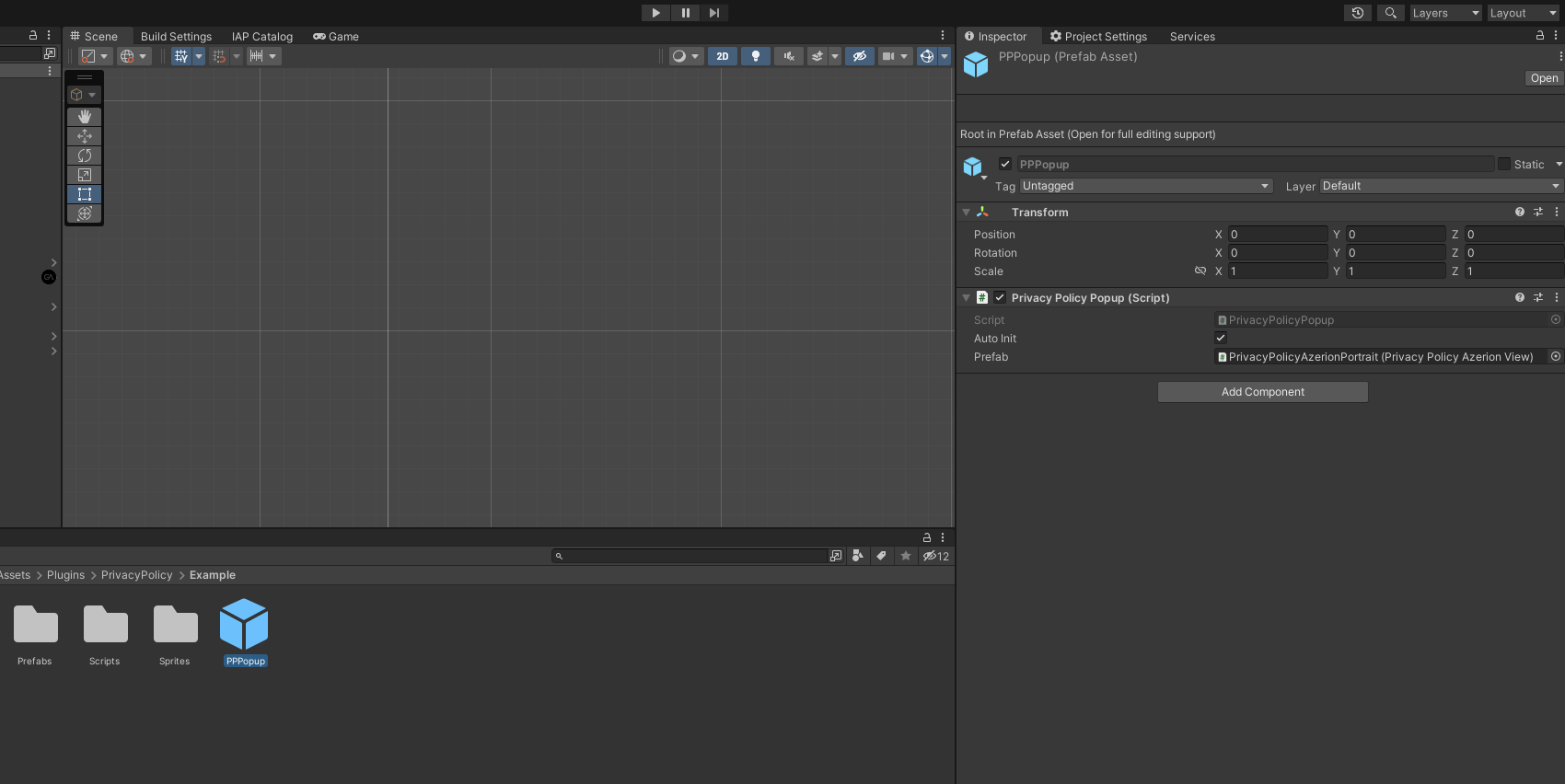The image size is (1565, 784).
Task: Toggle scene audio mute
Action: pyautogui.click(x=789, y=56)
